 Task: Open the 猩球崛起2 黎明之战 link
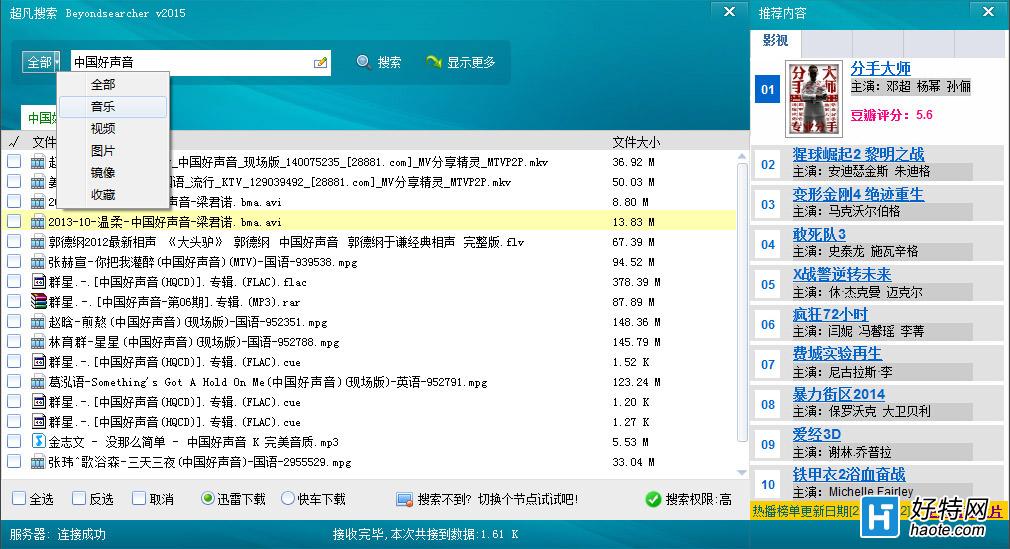pos(858,154)
